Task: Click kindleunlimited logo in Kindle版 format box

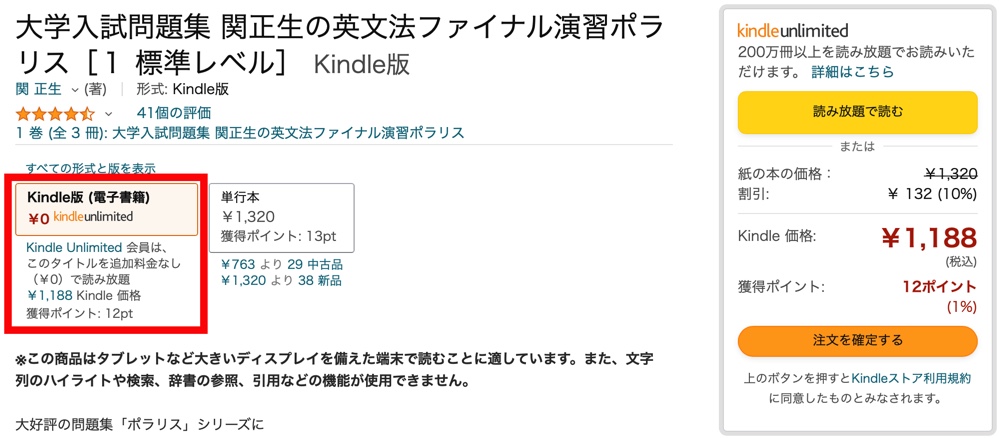Action: tap(94, 216)
